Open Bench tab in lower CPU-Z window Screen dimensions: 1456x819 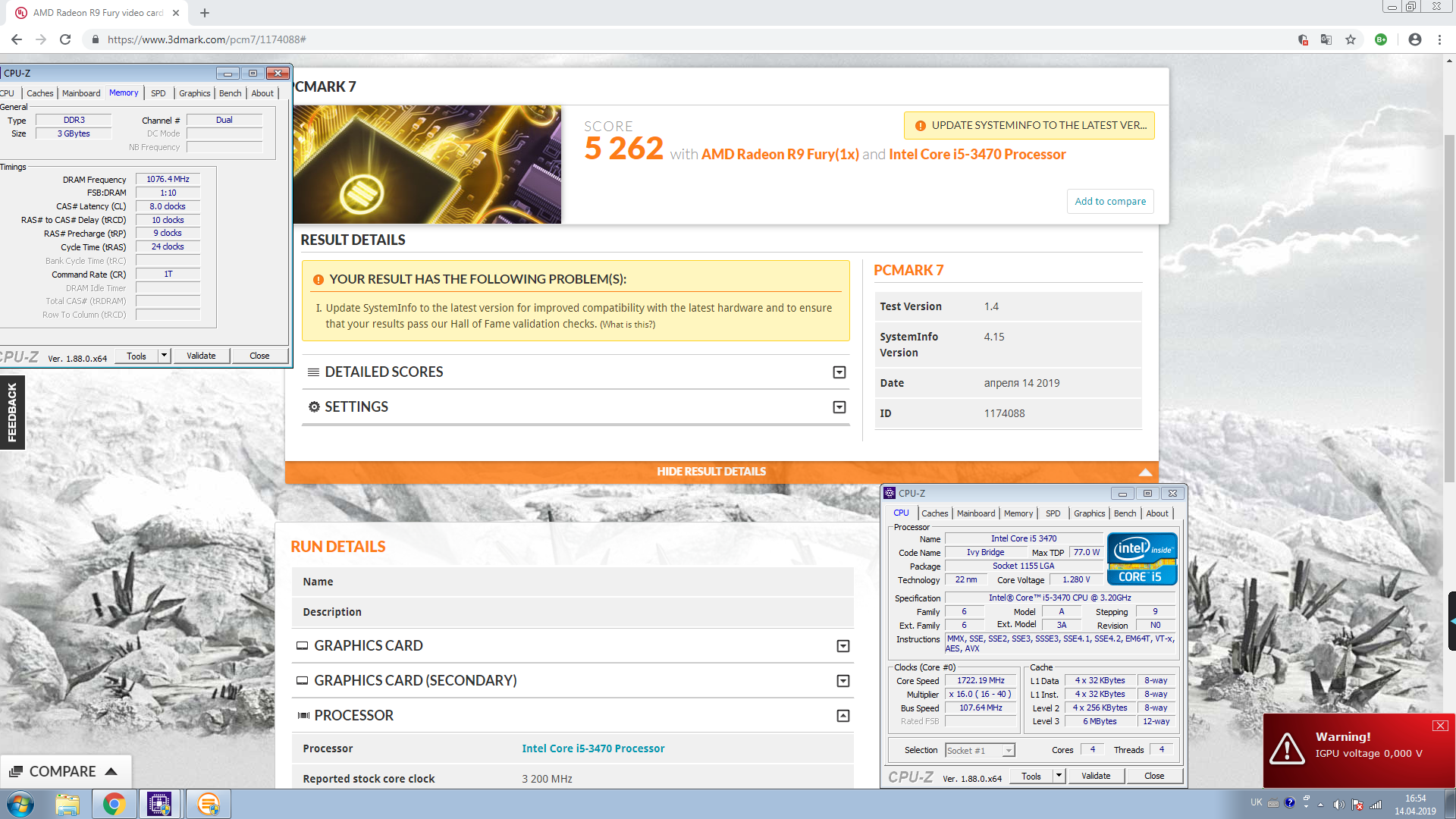point(1125,513)
